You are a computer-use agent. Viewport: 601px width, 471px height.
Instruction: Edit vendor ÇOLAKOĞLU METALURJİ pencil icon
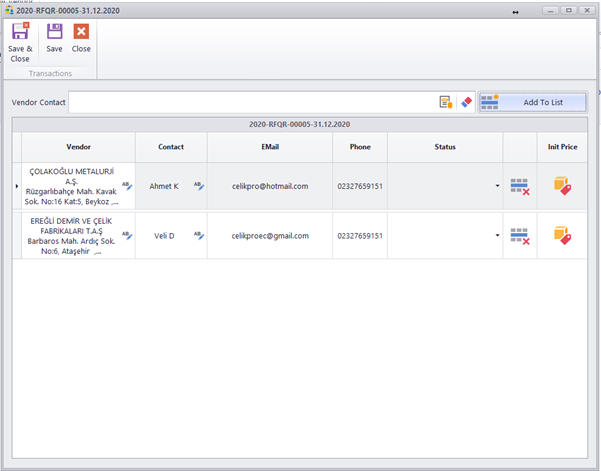(127, 186)
